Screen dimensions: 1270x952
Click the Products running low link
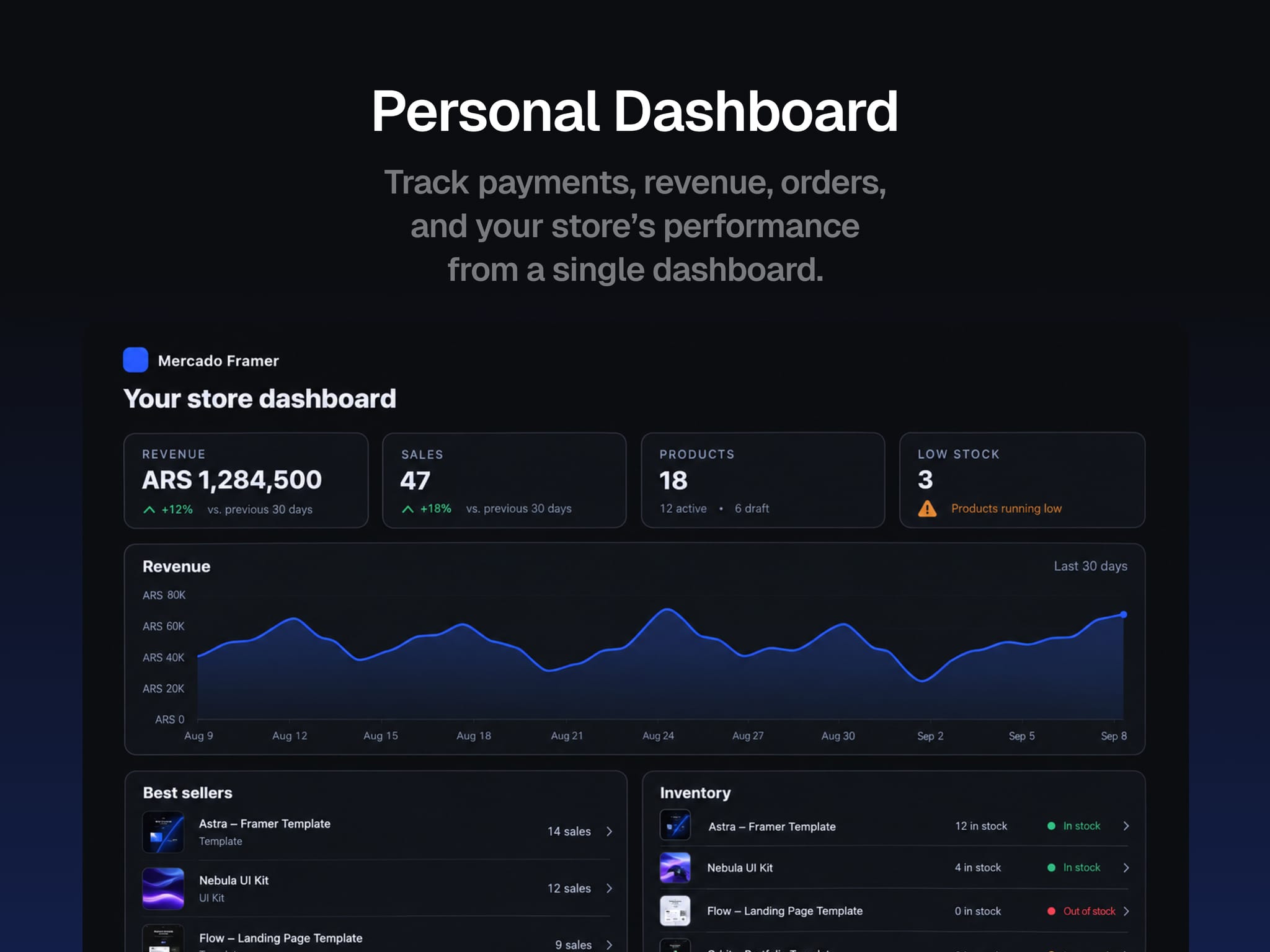(x=1006, y=508)
